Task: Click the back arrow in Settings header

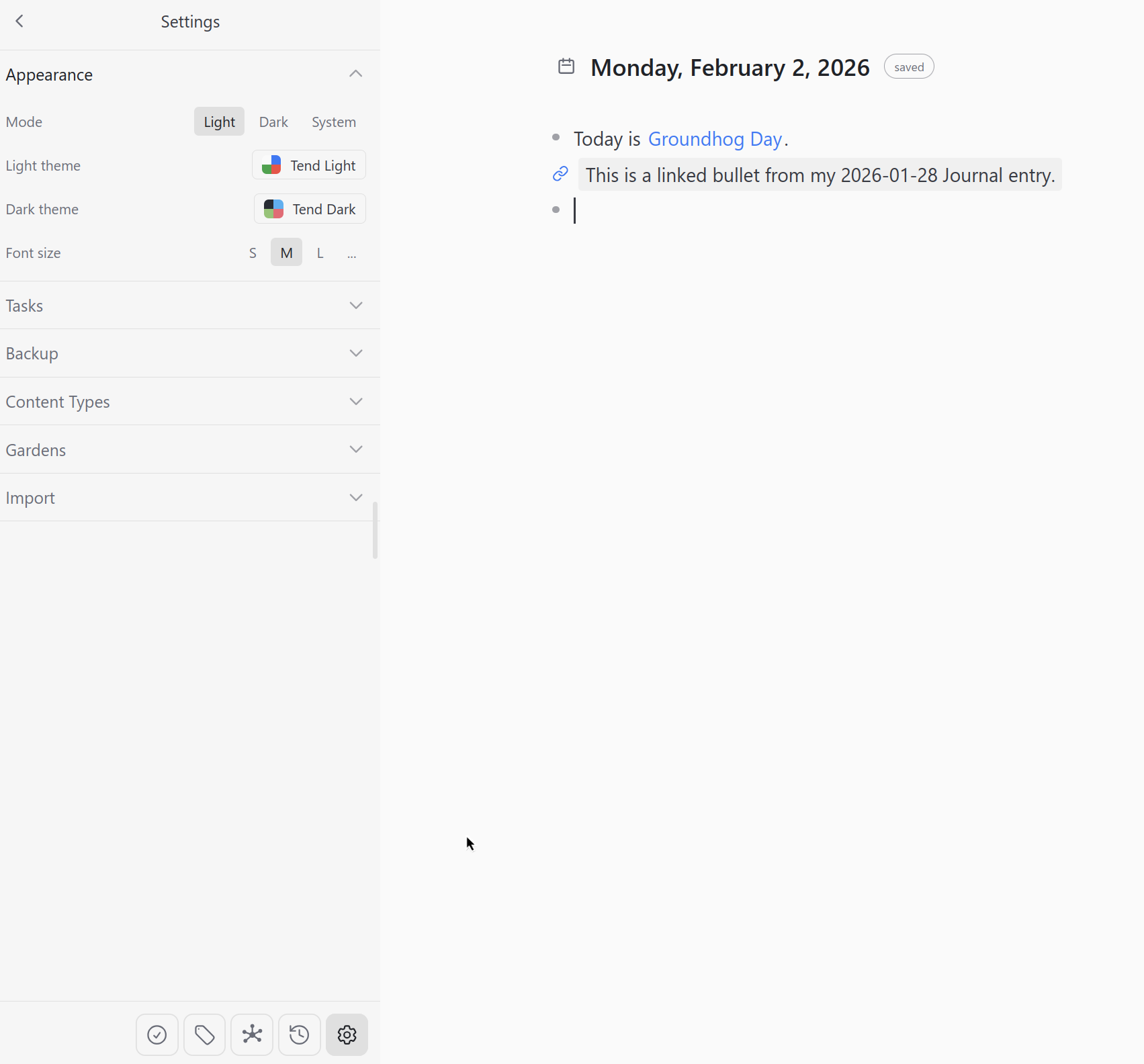Action: [x=19, y=21]
